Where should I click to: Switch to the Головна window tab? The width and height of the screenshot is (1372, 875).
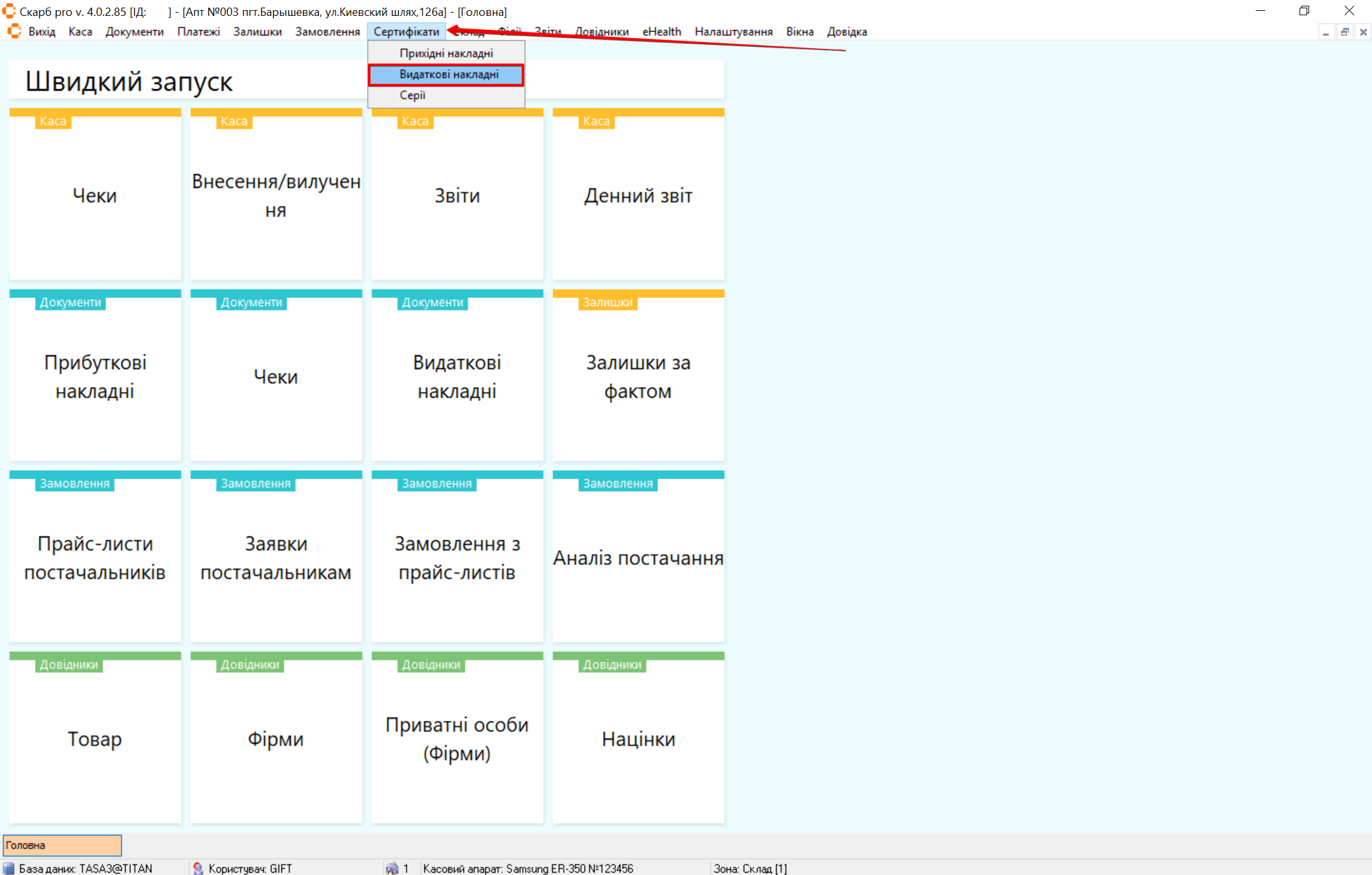point(62,845)
